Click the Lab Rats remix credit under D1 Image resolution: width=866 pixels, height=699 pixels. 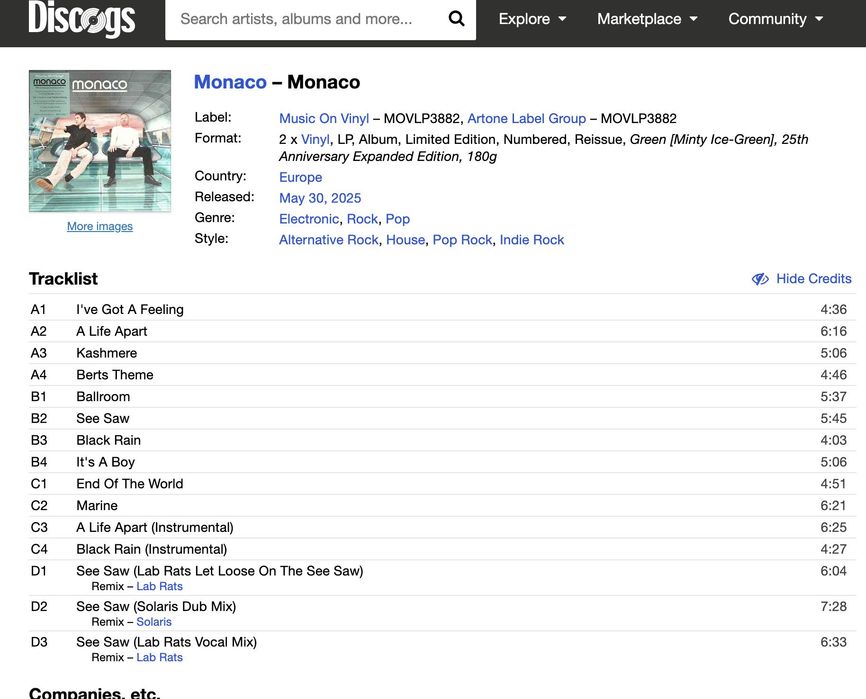(x=160, y=586)
